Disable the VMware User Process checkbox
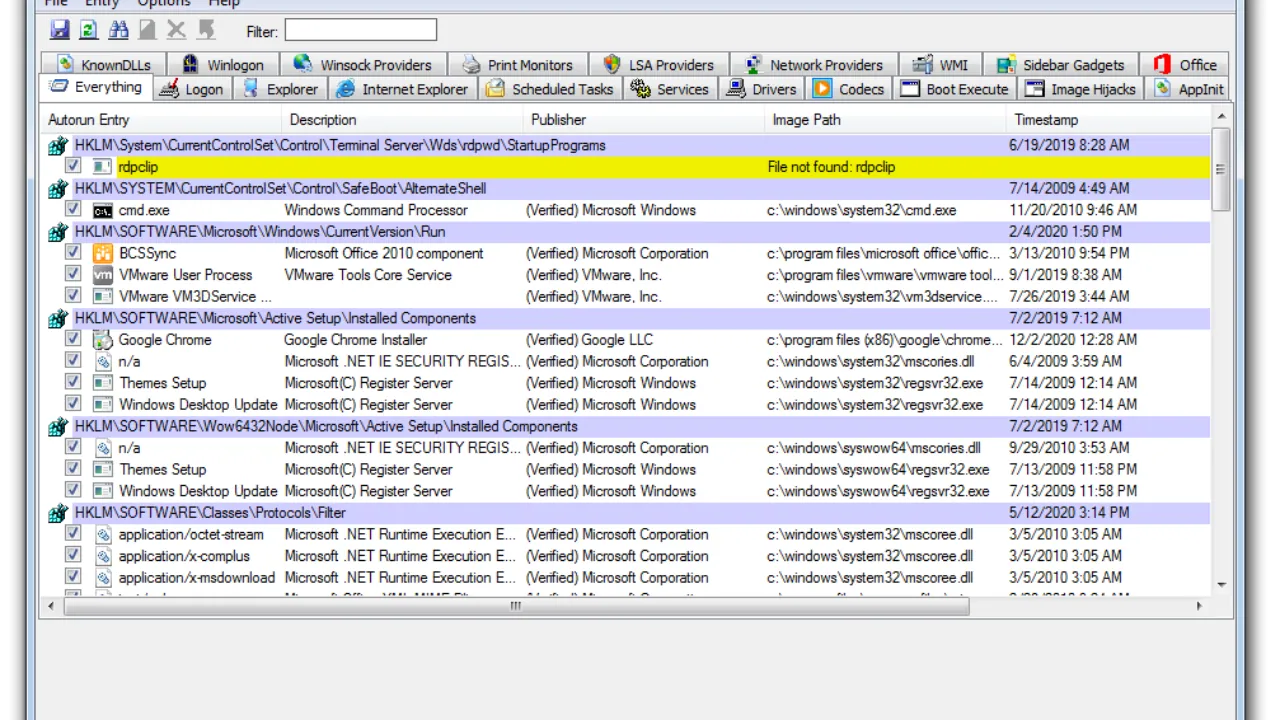 pos(73,274)
